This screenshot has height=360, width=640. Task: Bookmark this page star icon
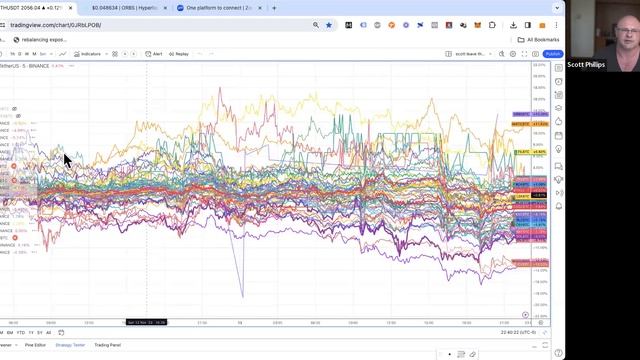[x=329, y=25]
